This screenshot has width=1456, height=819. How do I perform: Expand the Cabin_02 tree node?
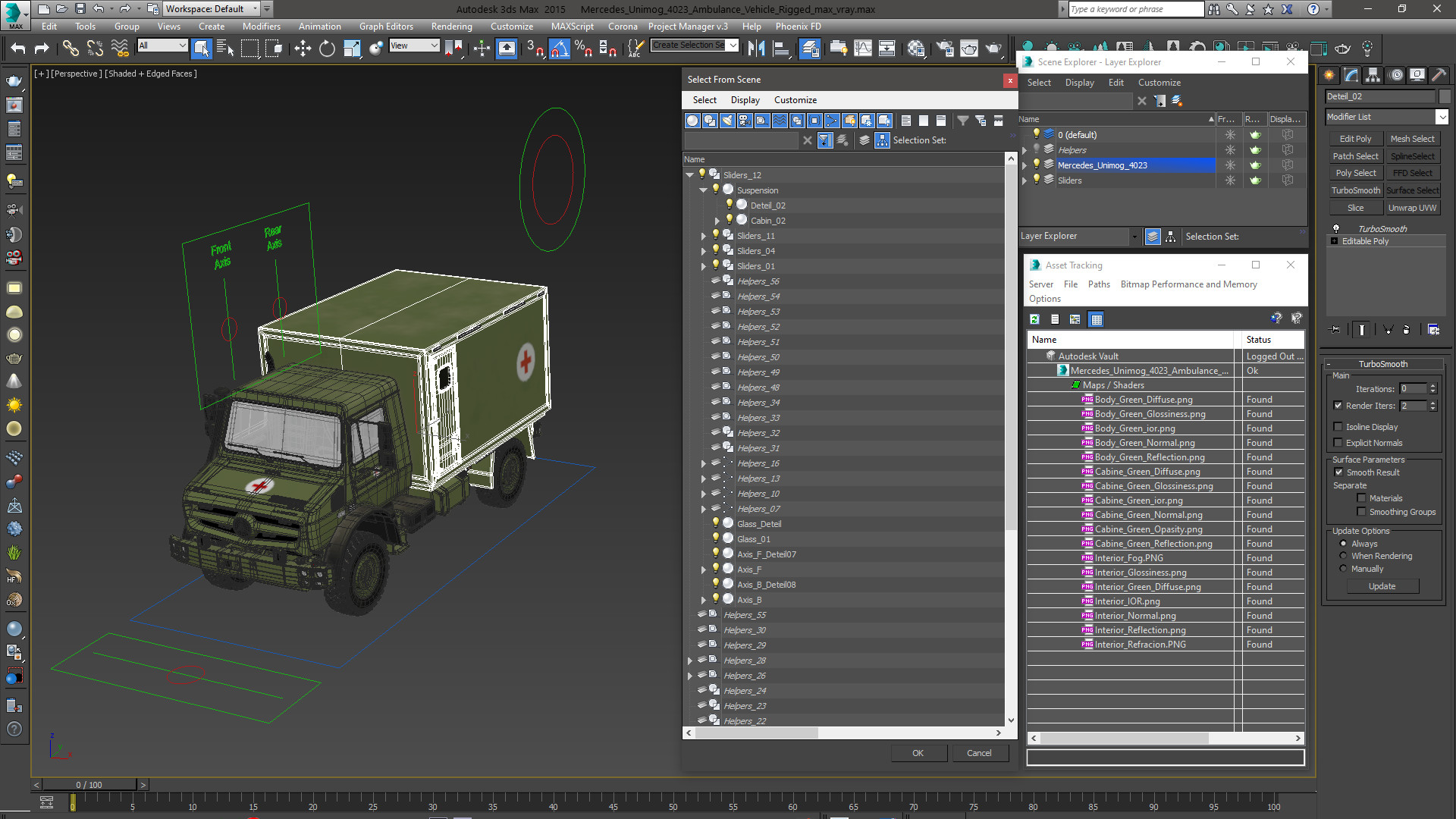pos(717,221)
